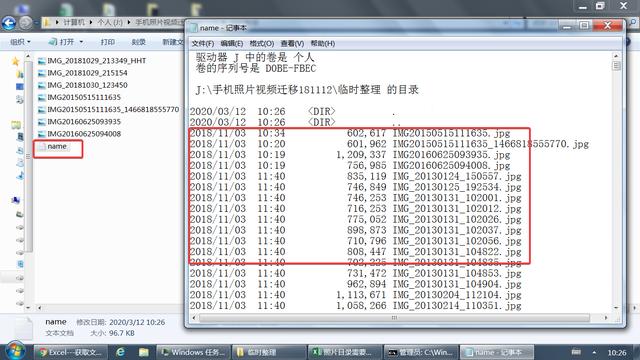Show hidden tray icons arrow
This screenshot has height=360, width=640.
tap(594, 352)
